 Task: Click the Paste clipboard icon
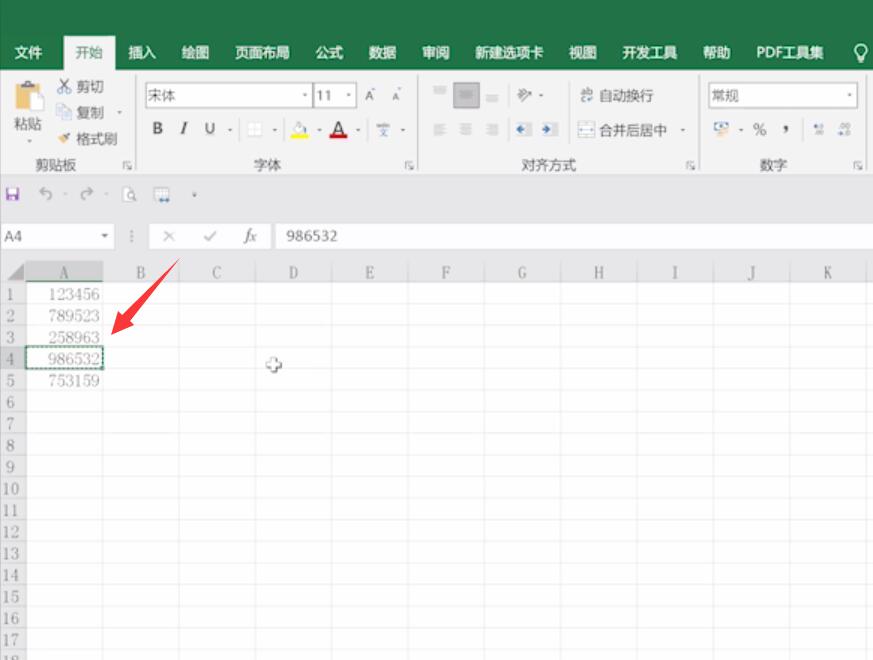coord(28,96)
